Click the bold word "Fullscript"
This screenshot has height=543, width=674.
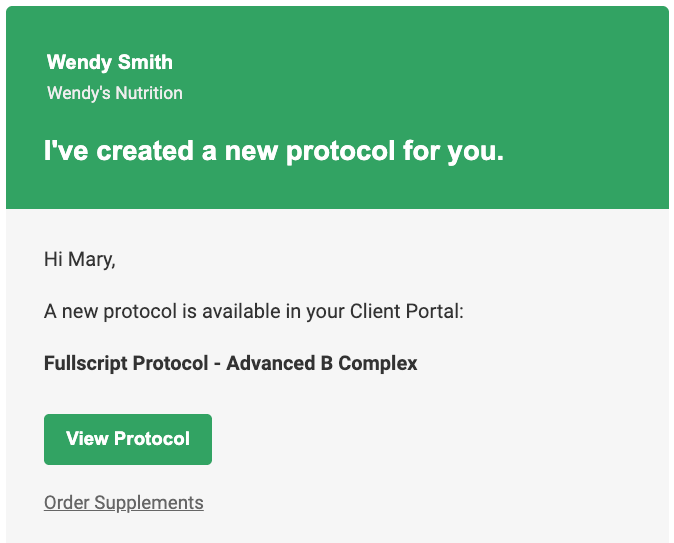coord(85,363)
